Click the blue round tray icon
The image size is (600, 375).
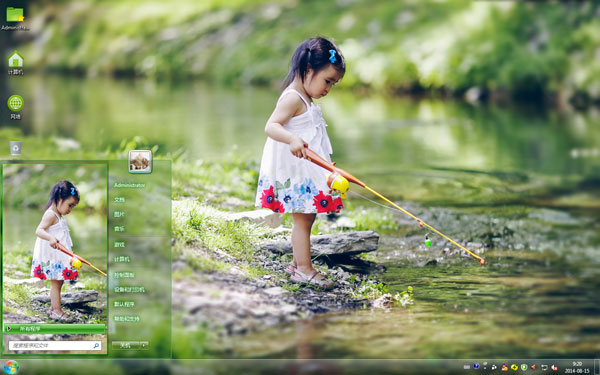(x=476, y=366)
